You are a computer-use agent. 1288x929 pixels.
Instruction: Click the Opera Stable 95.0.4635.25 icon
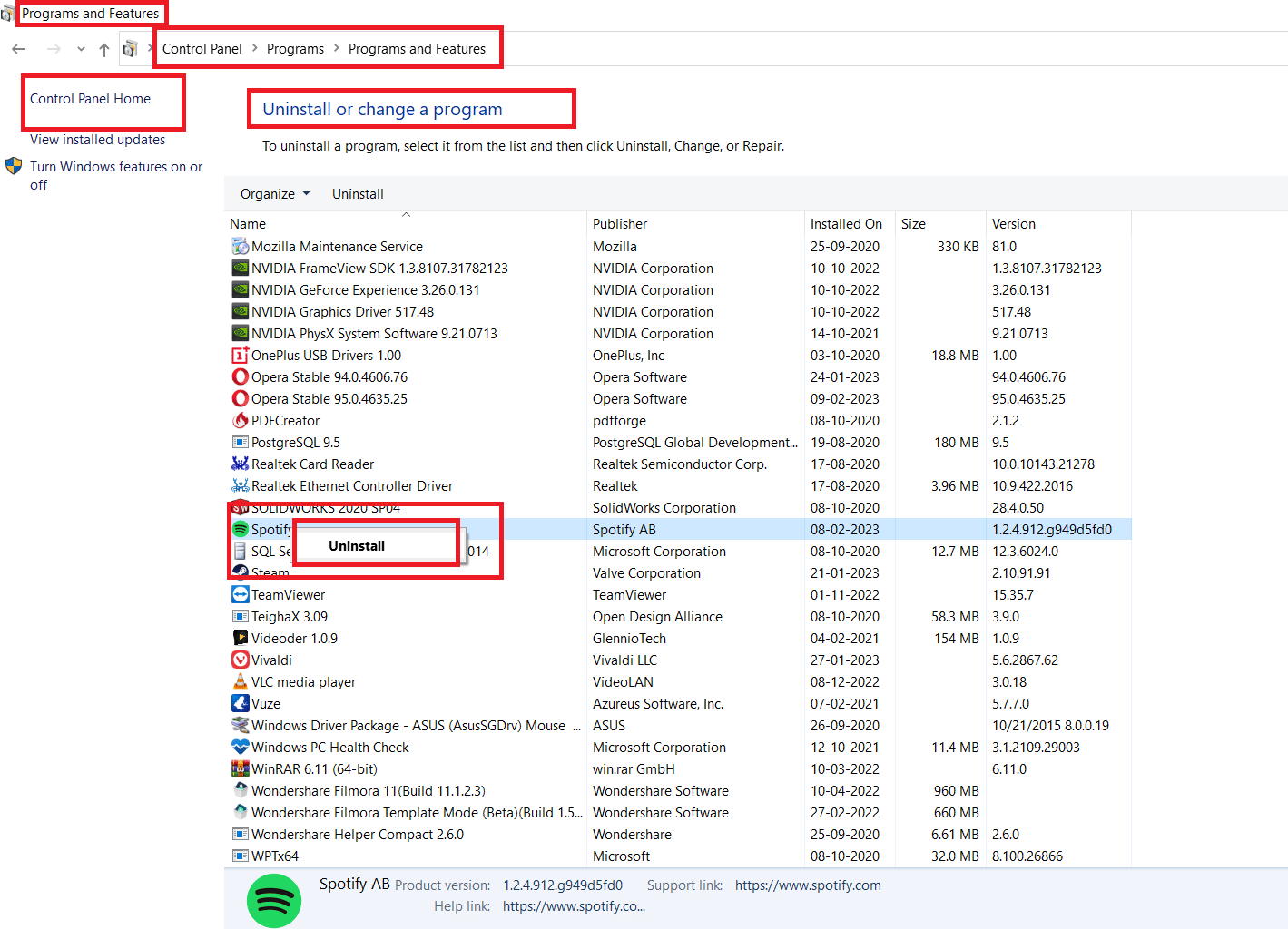click(x=241, y=399)
